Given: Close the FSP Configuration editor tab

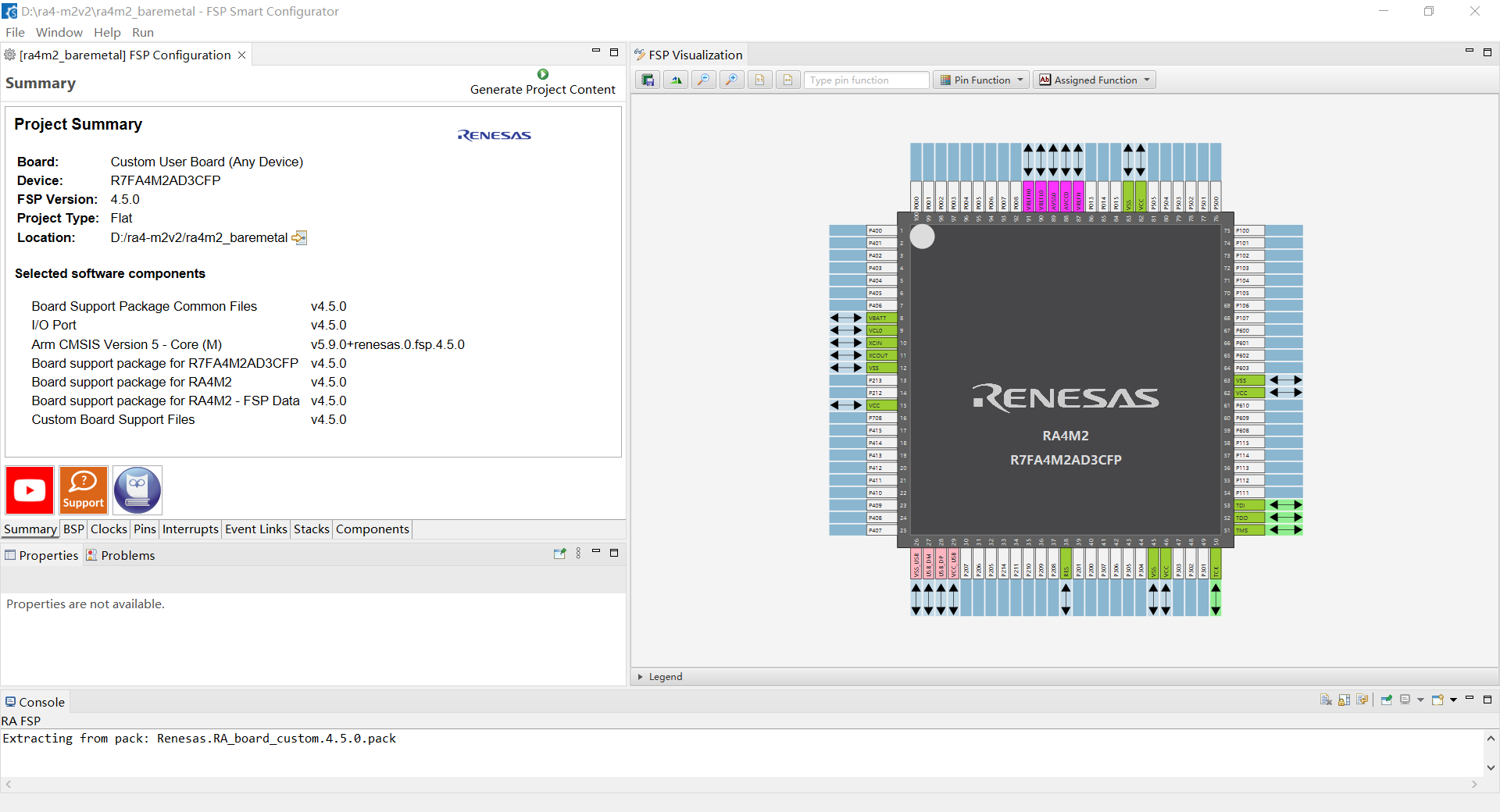Looking at the screenshot, I should coord(242,55).
